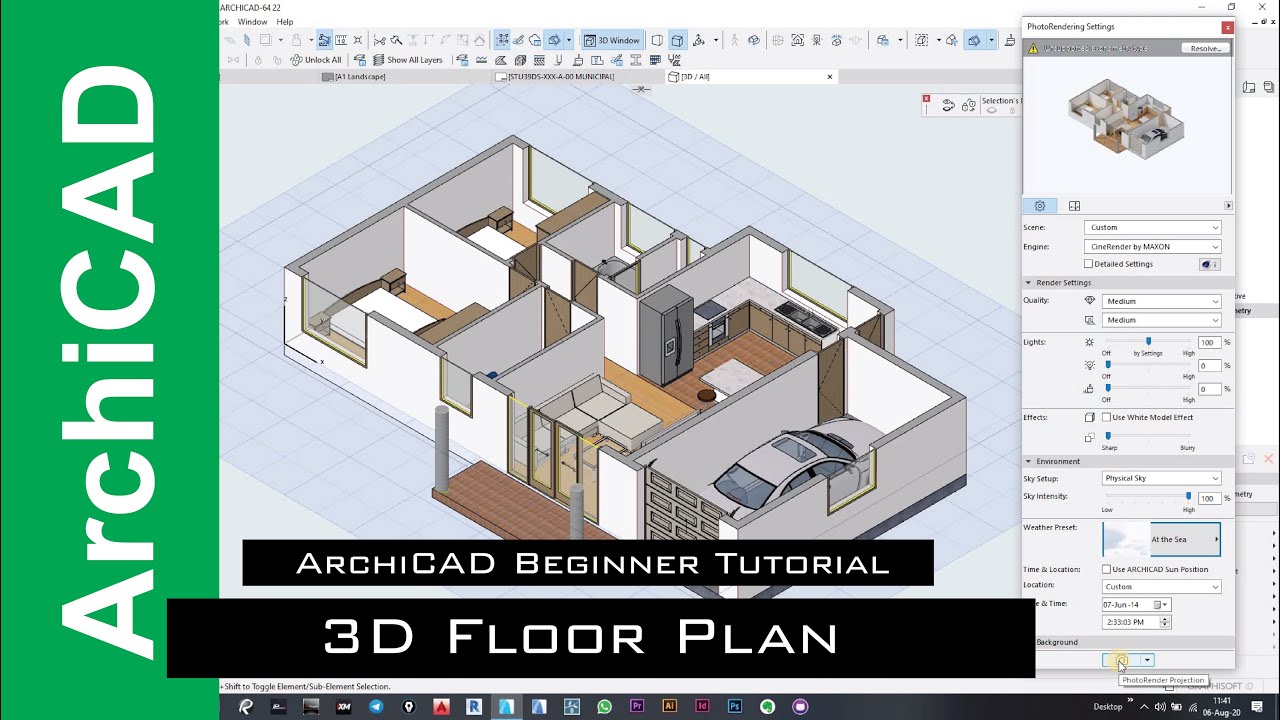
Task: Click Show All Layers button
Action: (408, 60)
